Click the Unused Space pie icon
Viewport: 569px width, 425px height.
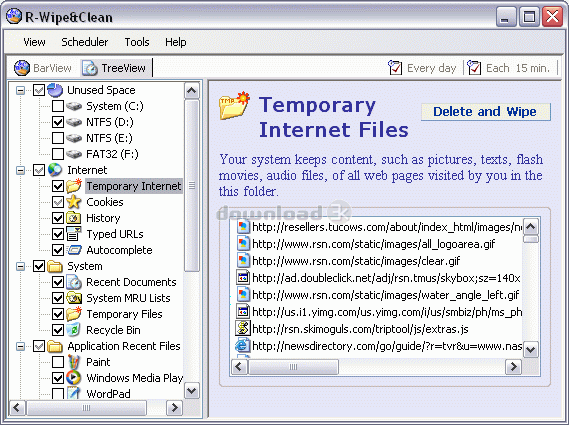tap(55, 90)
